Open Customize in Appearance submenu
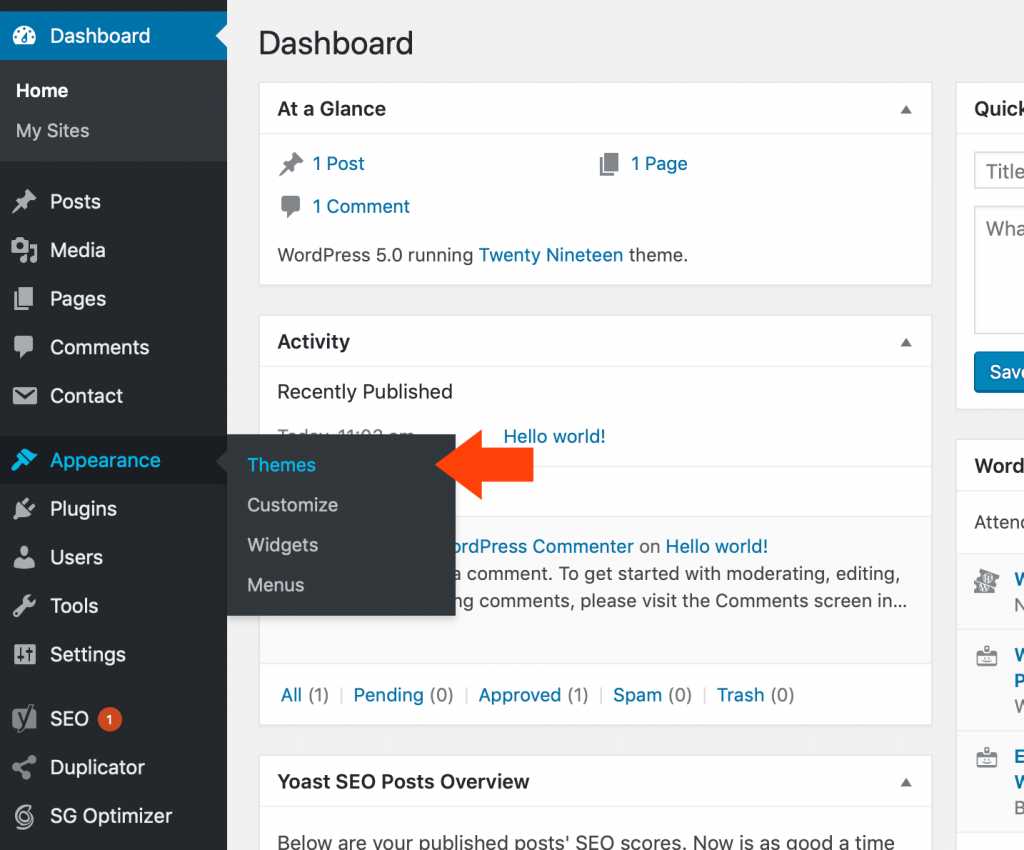Screen dimensions: 1024x850 click(x=293, y=505)
